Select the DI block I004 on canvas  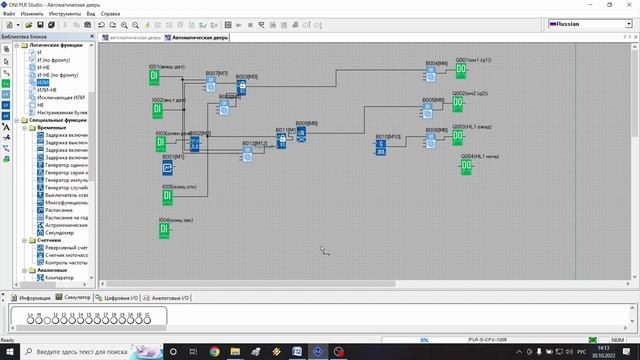164,231
